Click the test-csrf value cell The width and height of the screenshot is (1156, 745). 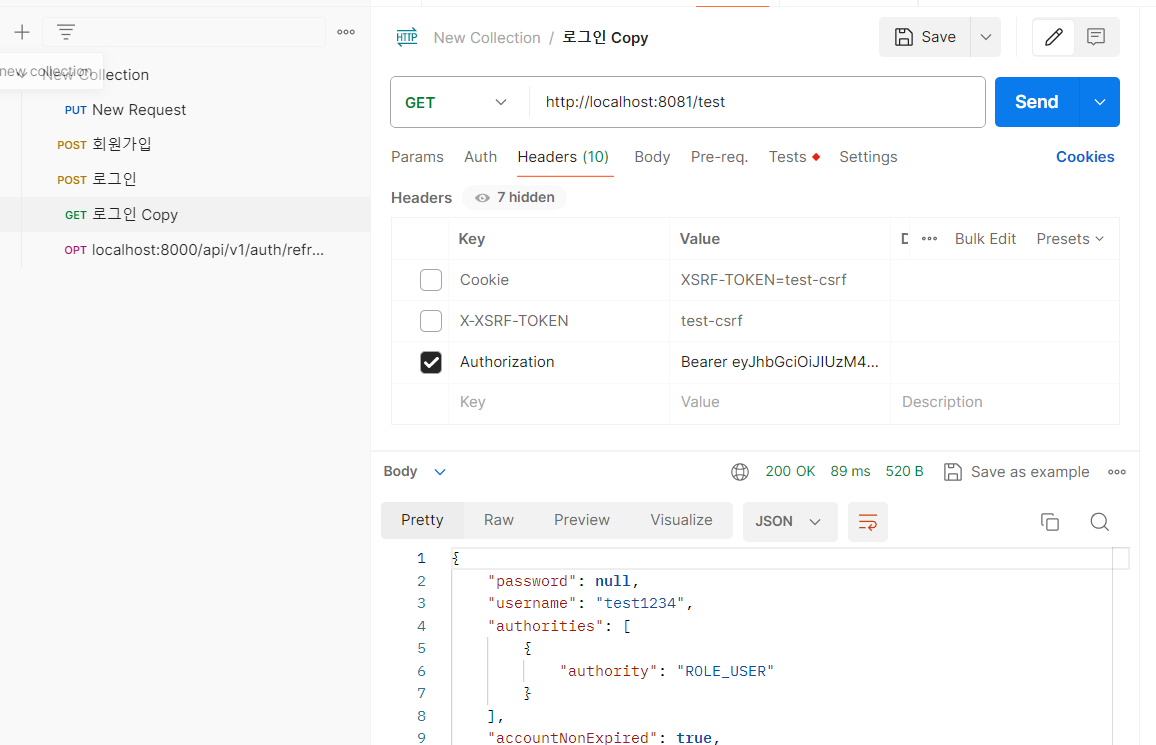[x=779, y=321]
